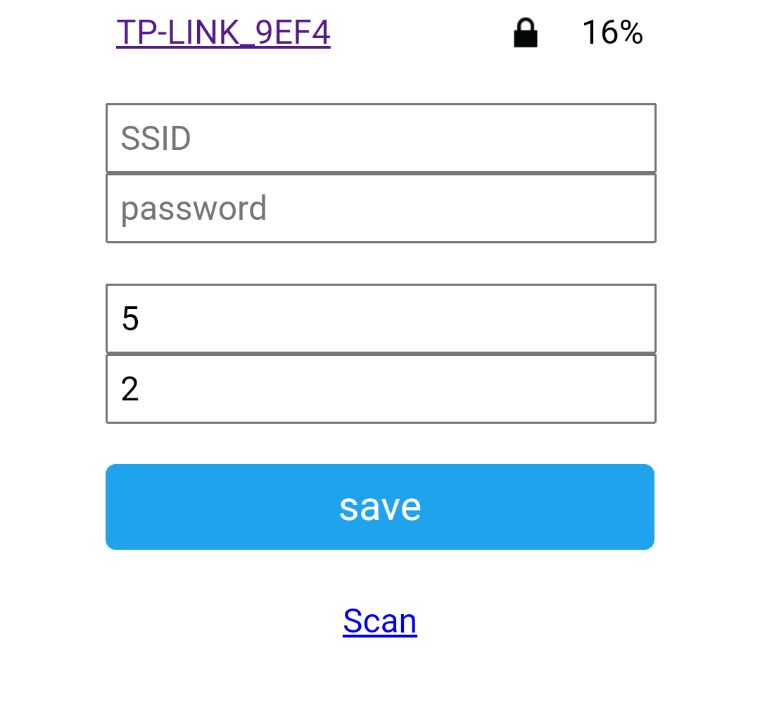Save the Wi-Fi configuration
760x708 pixels.
click(380, 507)
